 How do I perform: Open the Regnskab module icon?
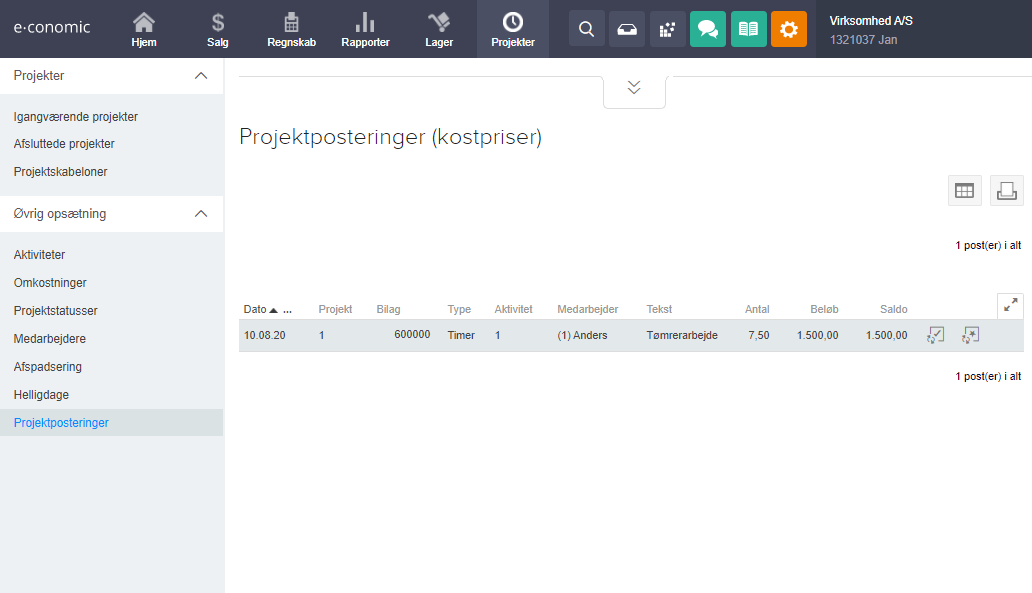[x=291, y=28]
